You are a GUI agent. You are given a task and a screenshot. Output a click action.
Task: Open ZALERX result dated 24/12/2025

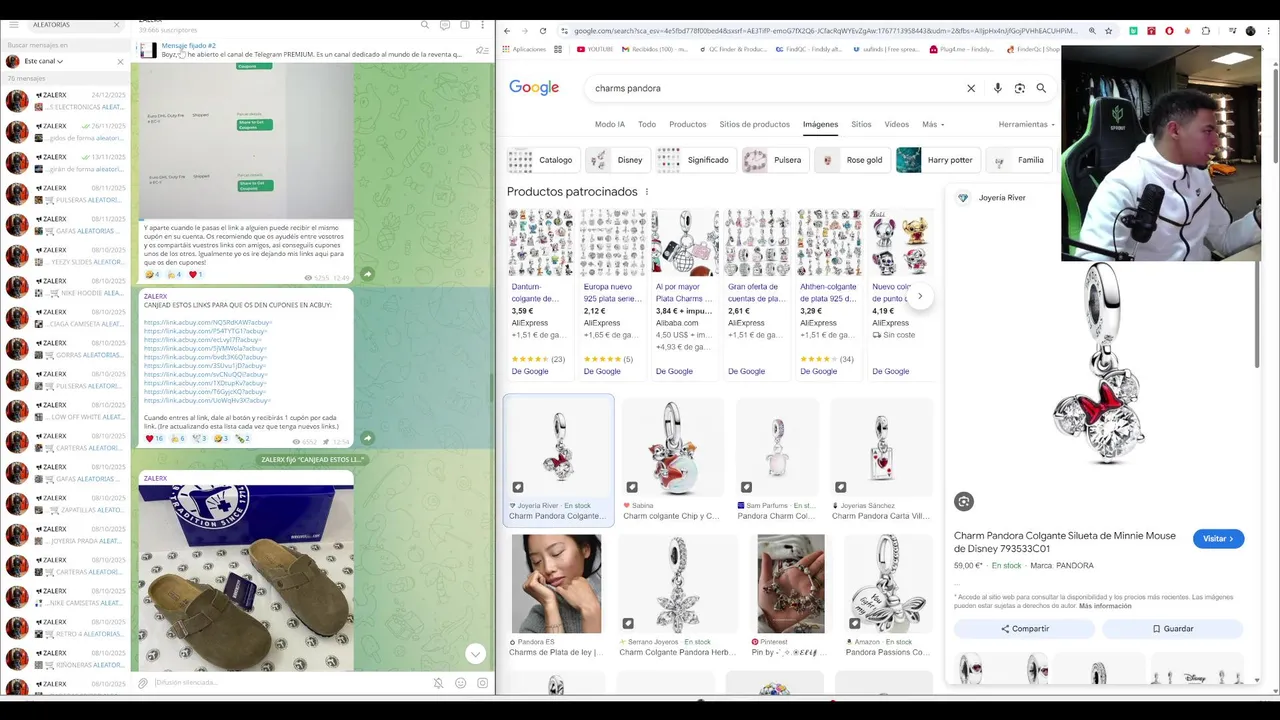[x=65, y=101]
